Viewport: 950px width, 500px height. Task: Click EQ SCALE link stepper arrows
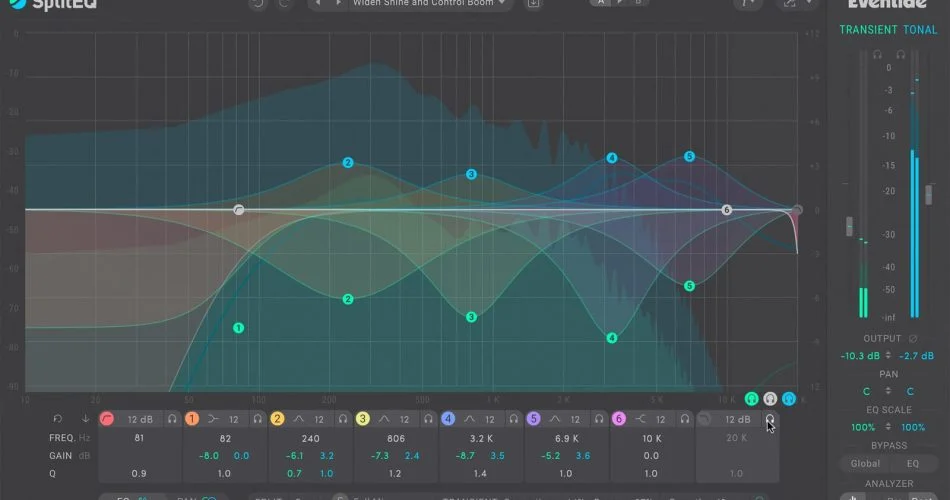(x=888, y=427)
